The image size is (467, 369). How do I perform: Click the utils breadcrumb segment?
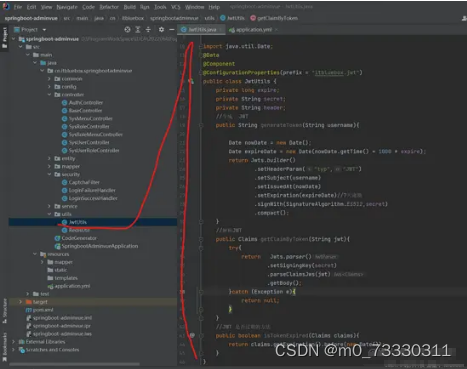(x=209, y=18)
